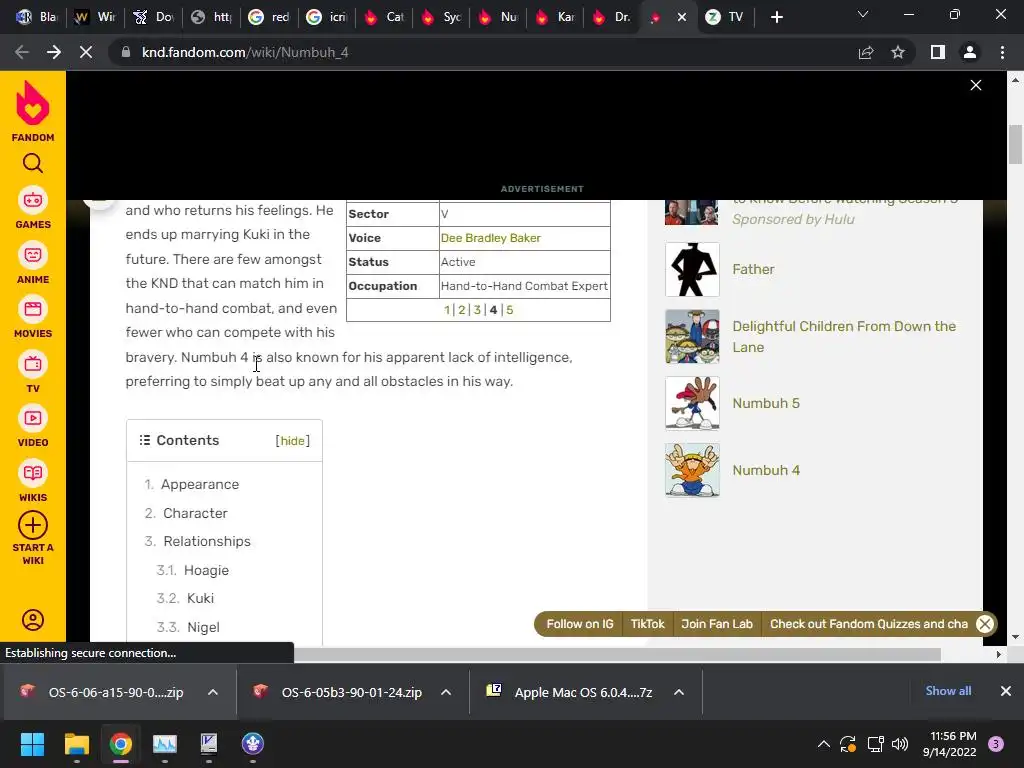
Task: Open Numbuh 5 thumbnail image
Action: click(692, 403)
